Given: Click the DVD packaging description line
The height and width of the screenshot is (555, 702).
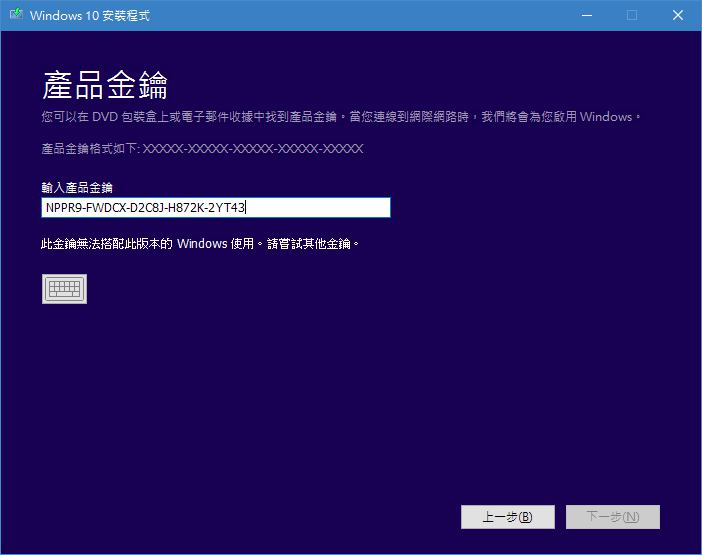Looking at the screenshot, I should tap(341, 117).
